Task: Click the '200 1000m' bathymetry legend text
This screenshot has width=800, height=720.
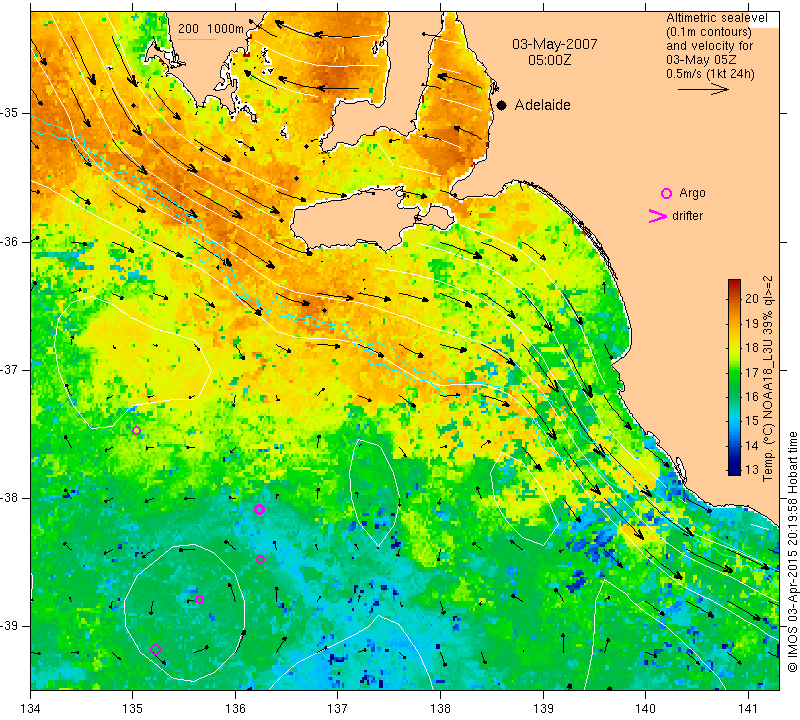Action: pos(211,29)
